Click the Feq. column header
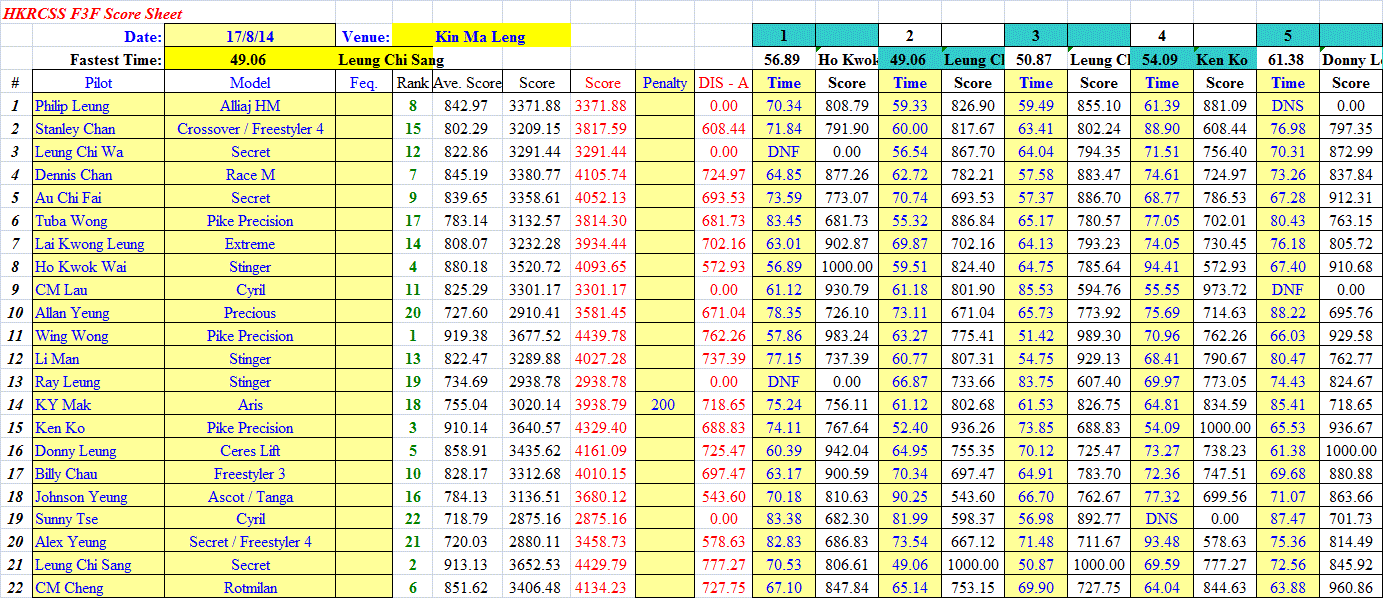The width and height of the screenshot is (1383, 598). coord(363,83)
